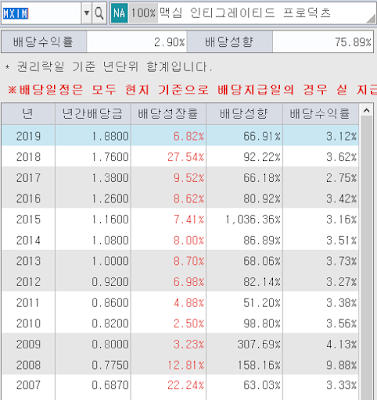Image resolution: width=377 pixels, height=400 pixels.
Task: Select the 2011 year cell
Action: tap(28, 303)
